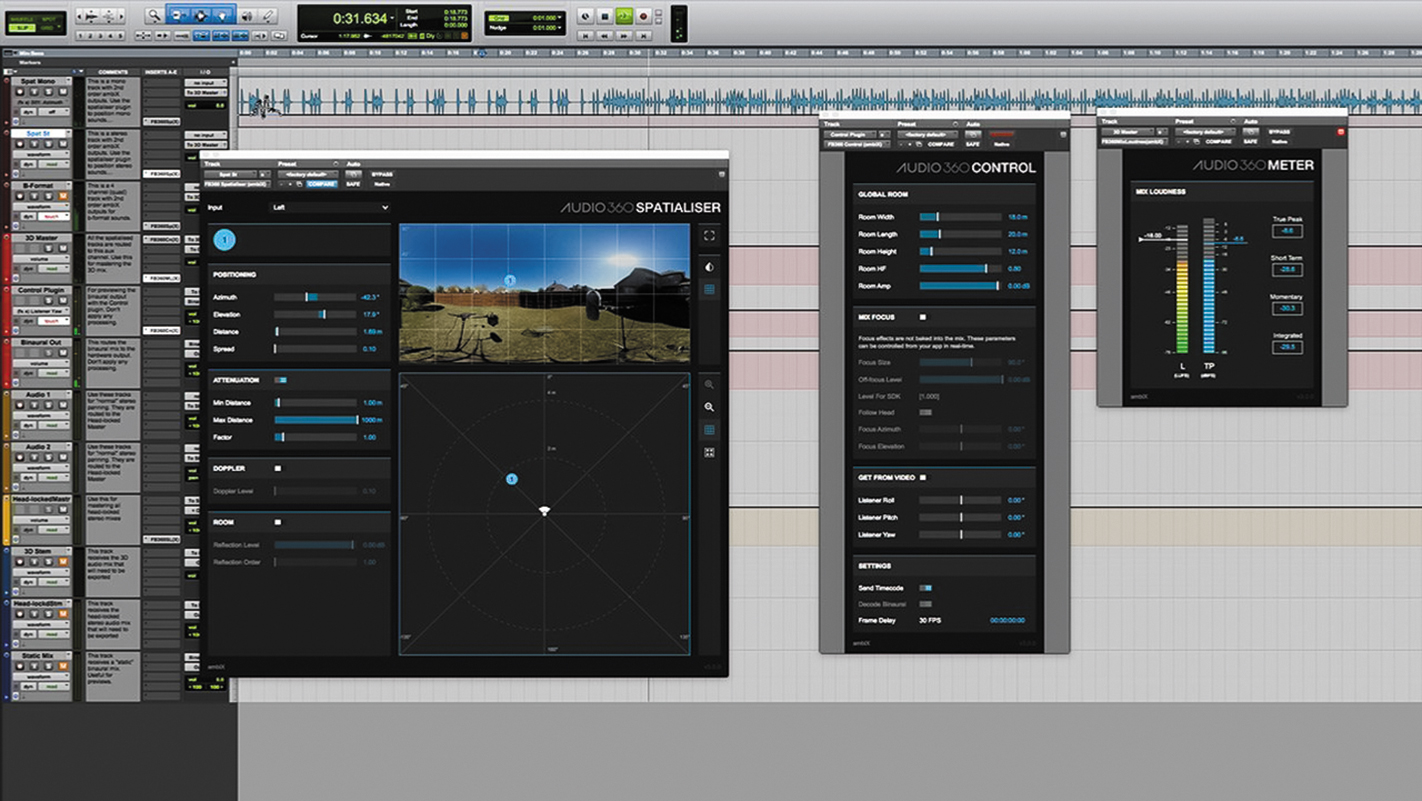Toggle grid icon beside top-down position view
1422x801 pixels.
click(709, 430)
